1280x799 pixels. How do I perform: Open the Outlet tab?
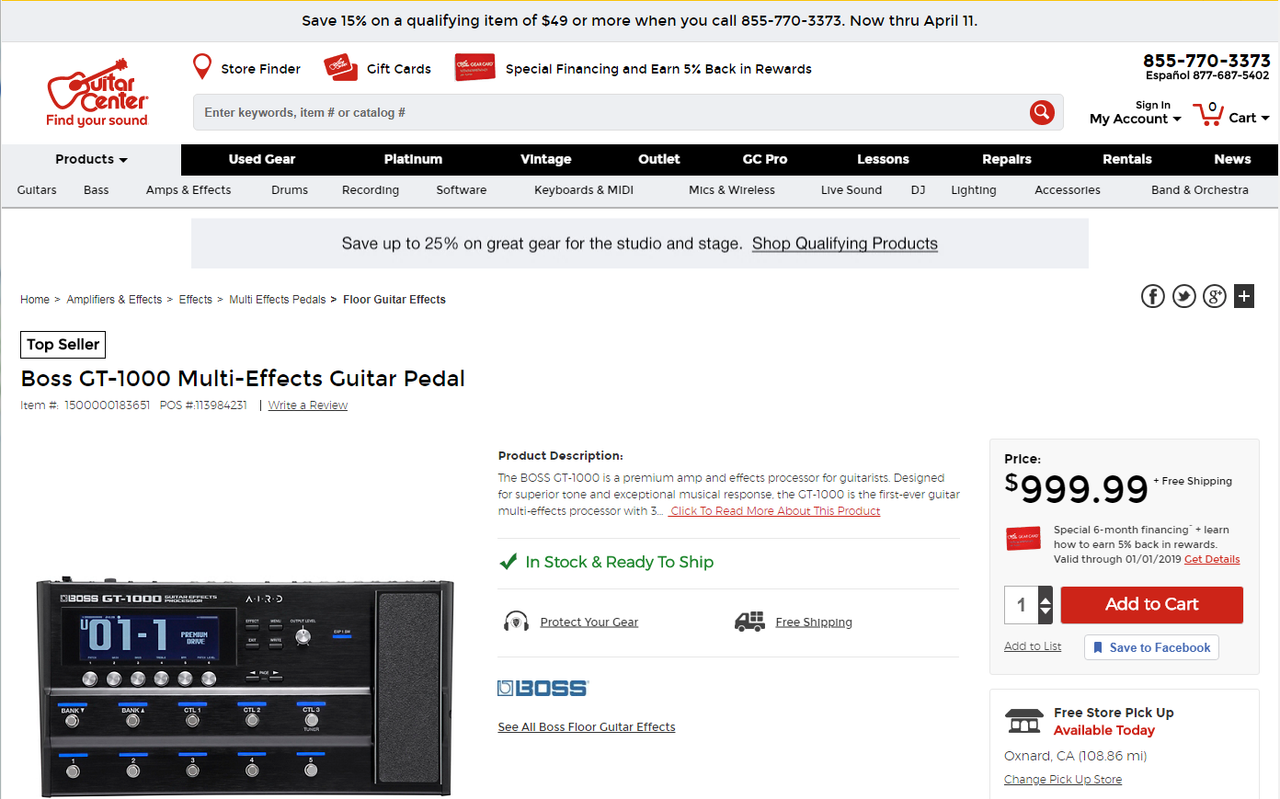[x=659, y=159]
